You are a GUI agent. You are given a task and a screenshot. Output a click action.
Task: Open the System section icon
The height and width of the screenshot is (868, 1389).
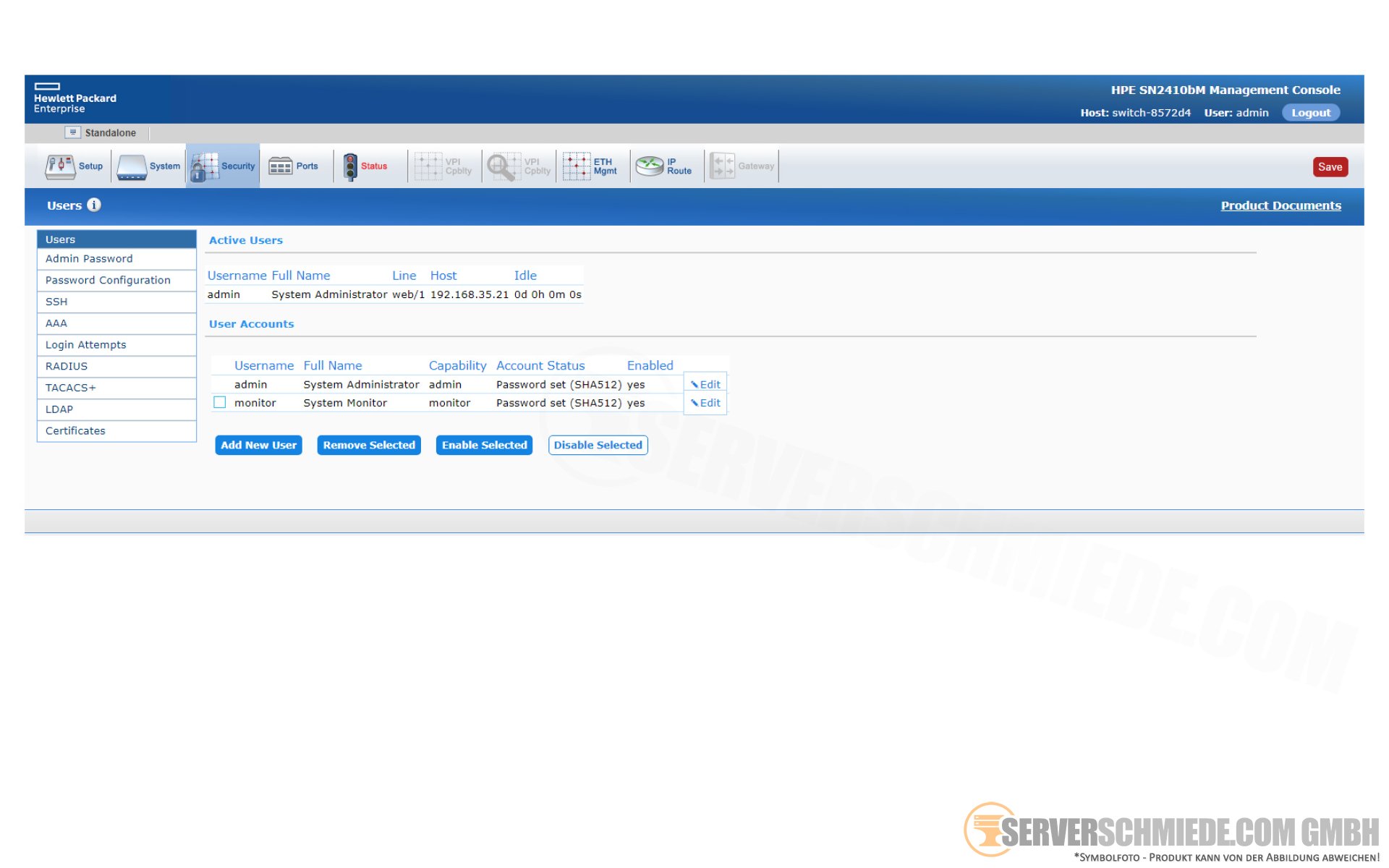(132, 166)
